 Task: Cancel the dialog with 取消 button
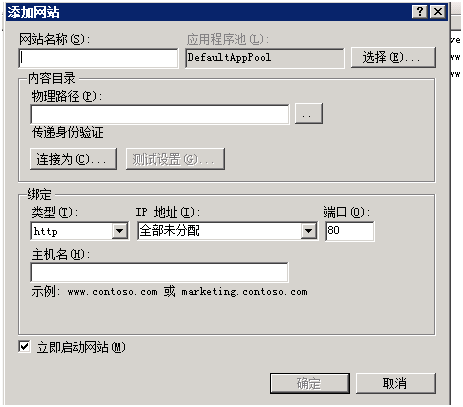pos(396,383)
